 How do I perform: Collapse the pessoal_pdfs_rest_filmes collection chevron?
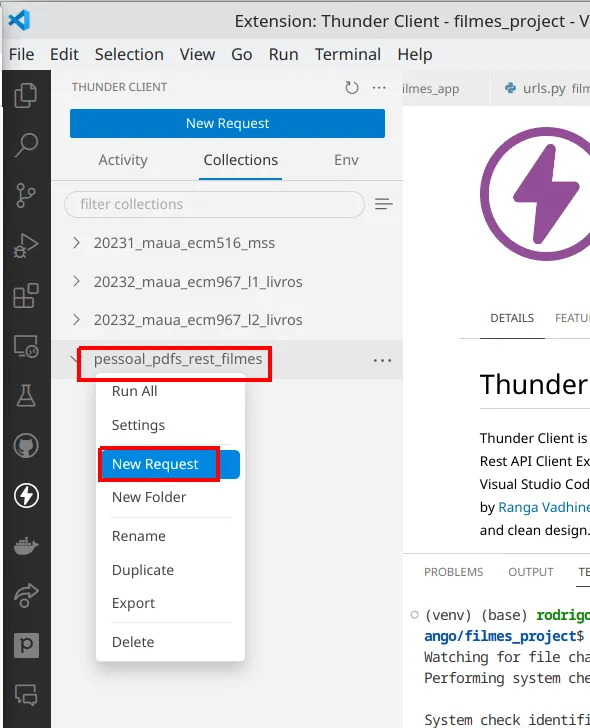tap(75, 359)
